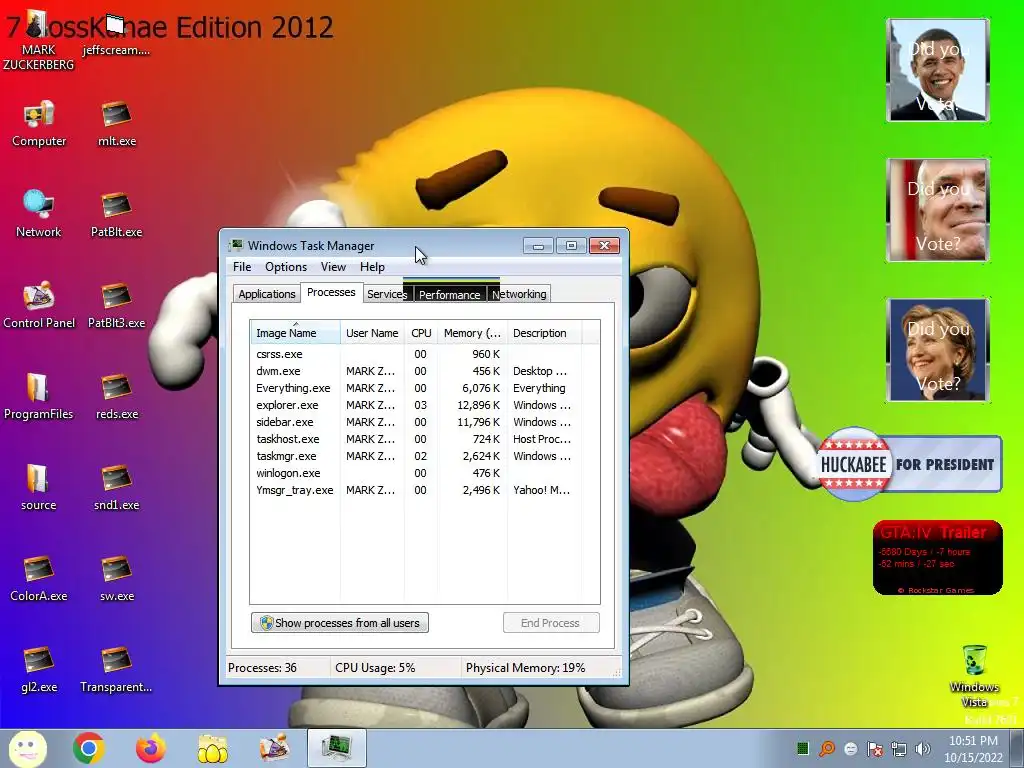Open the Control Panel taskbar icon
The height and width of the screenshot is (768, 1024).
tap(274, 748)
